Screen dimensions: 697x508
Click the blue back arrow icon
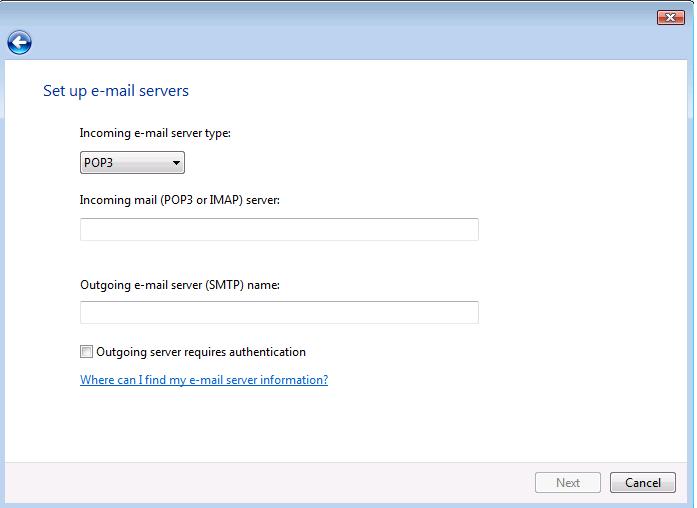(19, 42)
